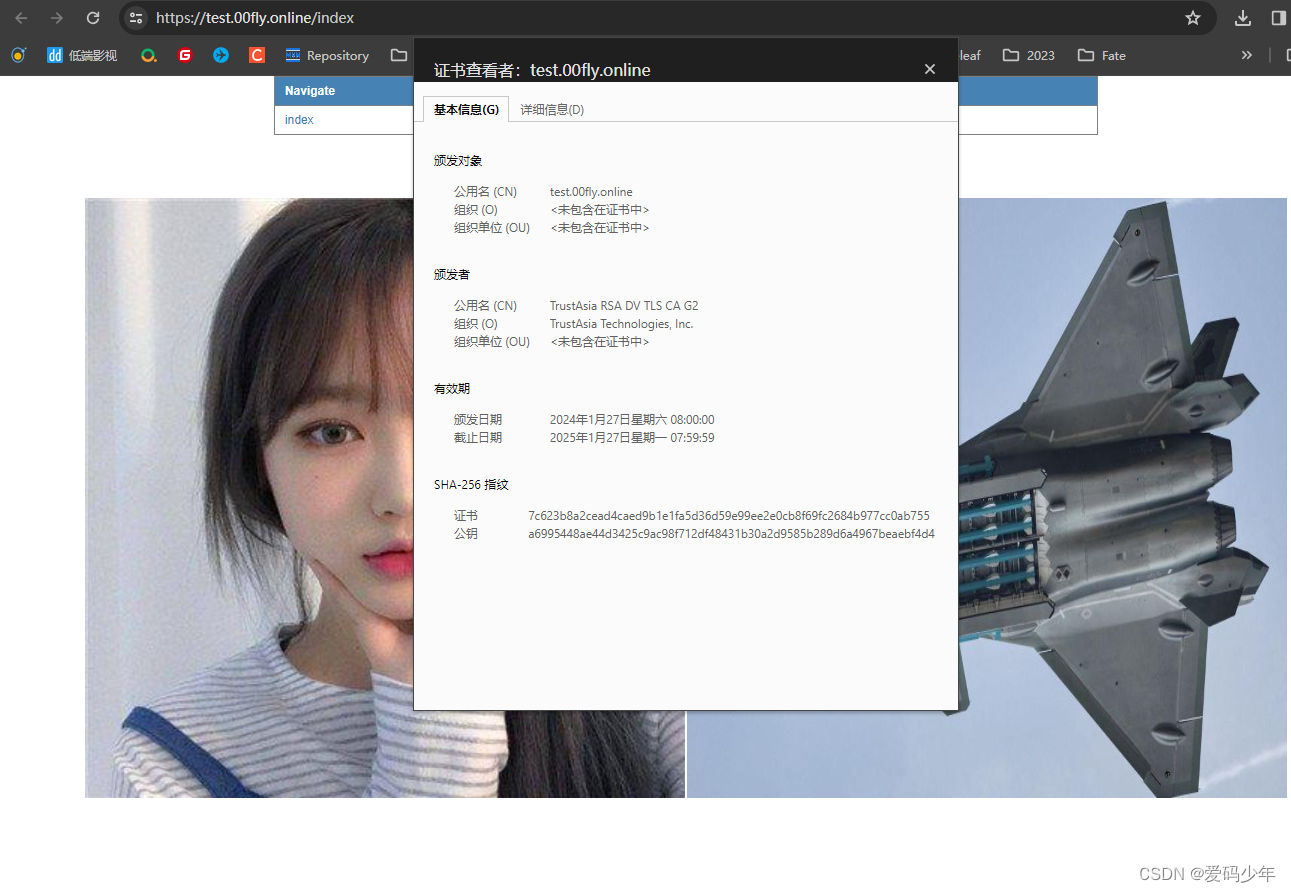Open the Repository bookmark
The width and height of the screenshot is (1291, 892).
pos(327,56)
